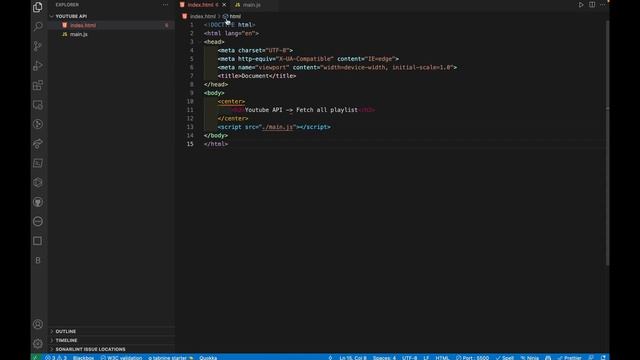This screenshot has height=360, width=640.
Task: Click the editor's vertical scrollbar
Action: 607,143
